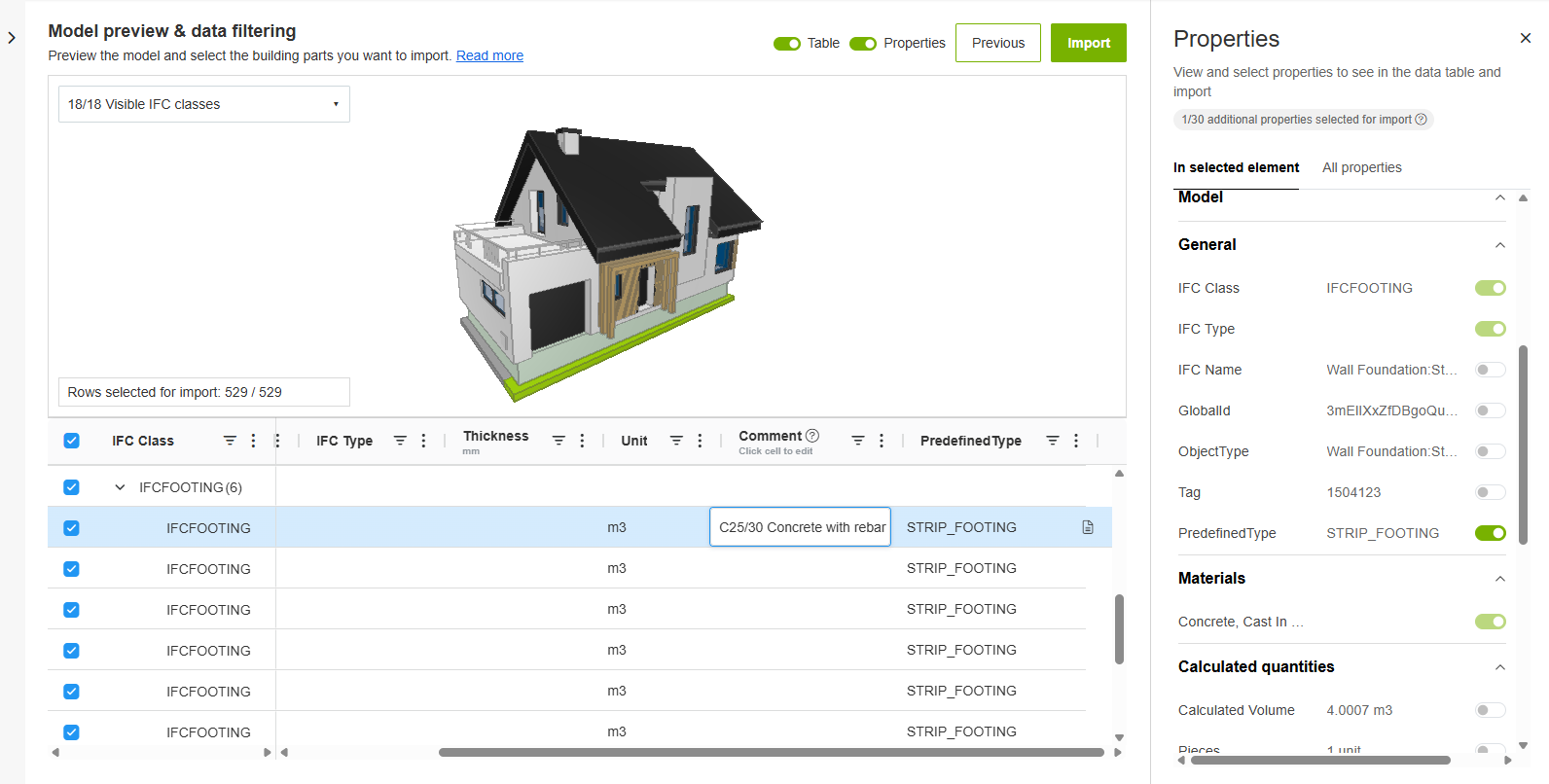This screenshot has height=784, width=1549.
Task: Enable the Tag property toggle
Action: [x=1491, y=492]
